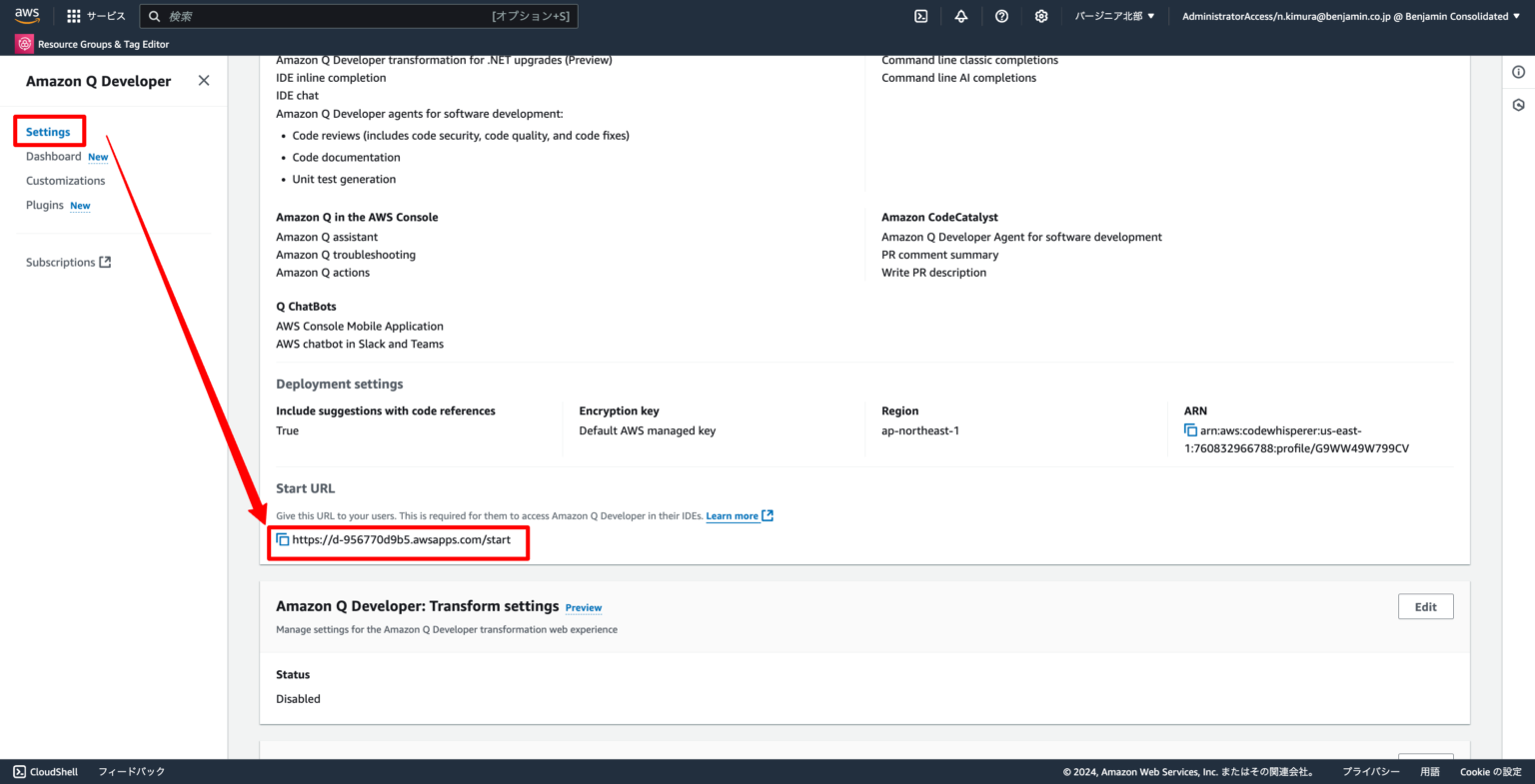Launch CloudShell from the footer bar
The width and height of the screenshot is (1535, 784).
(44, 771)
